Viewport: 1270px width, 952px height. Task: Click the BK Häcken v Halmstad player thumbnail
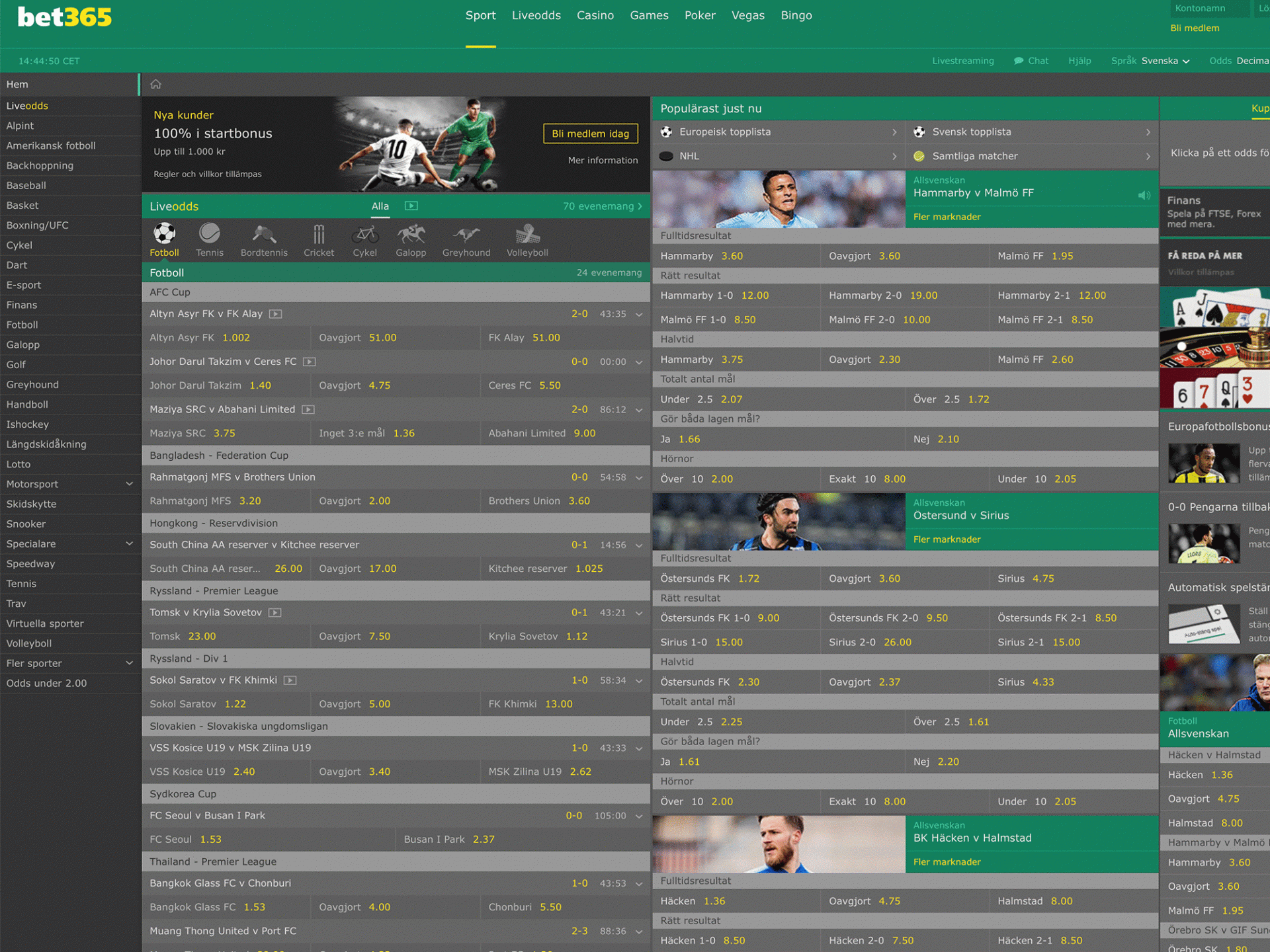(779, 844)
